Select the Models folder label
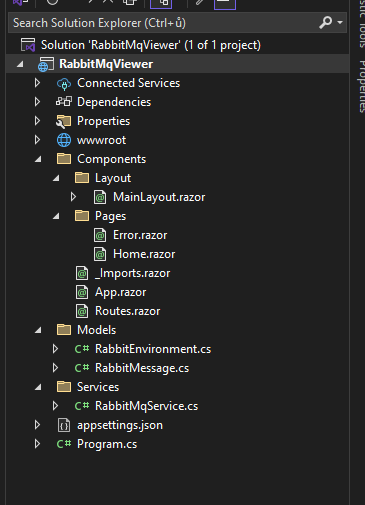The height and width of the screenshot is (505, 365). pyautogui.click(x=97, y=330)
